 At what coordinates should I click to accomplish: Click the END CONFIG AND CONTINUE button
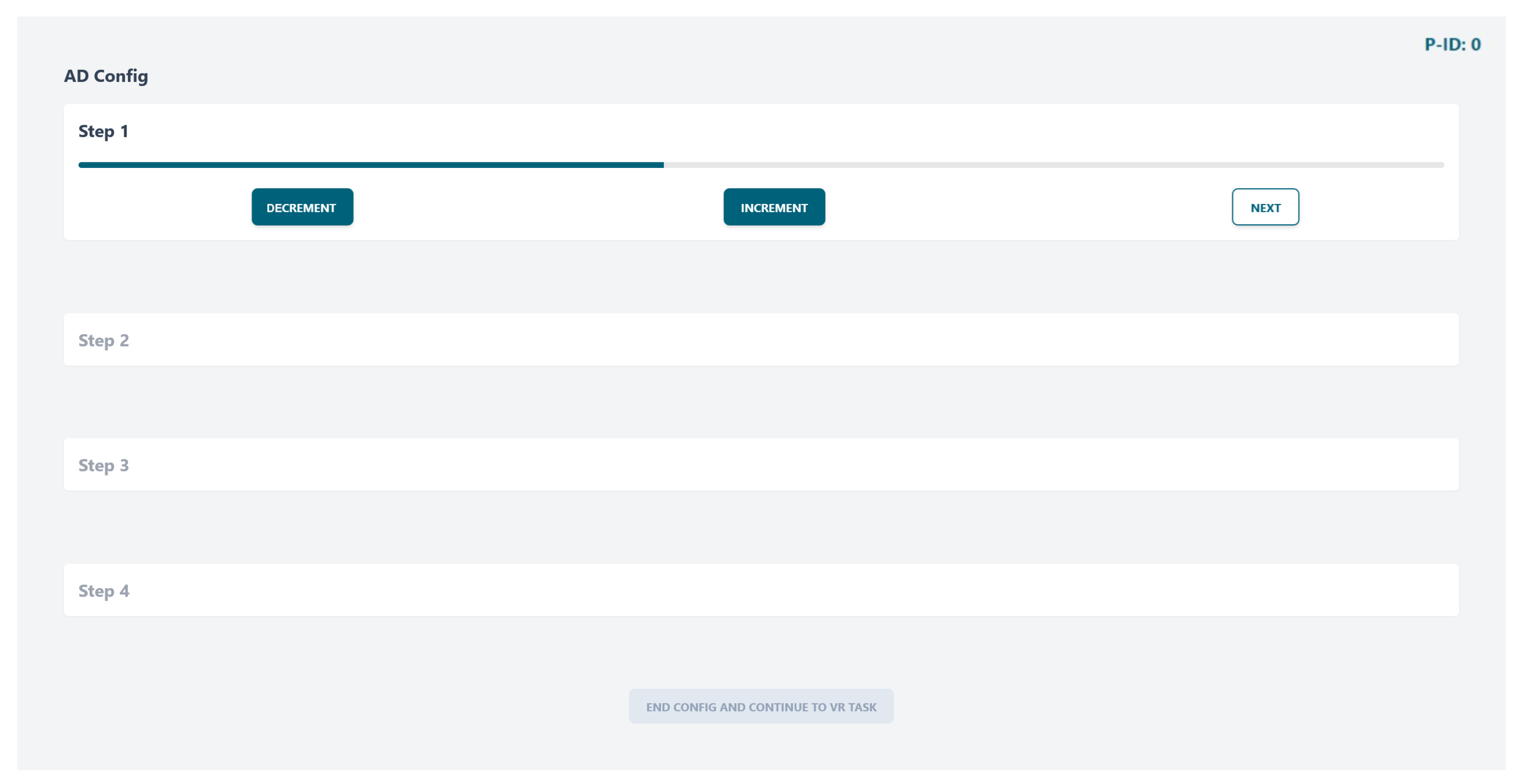click(761, 706)
